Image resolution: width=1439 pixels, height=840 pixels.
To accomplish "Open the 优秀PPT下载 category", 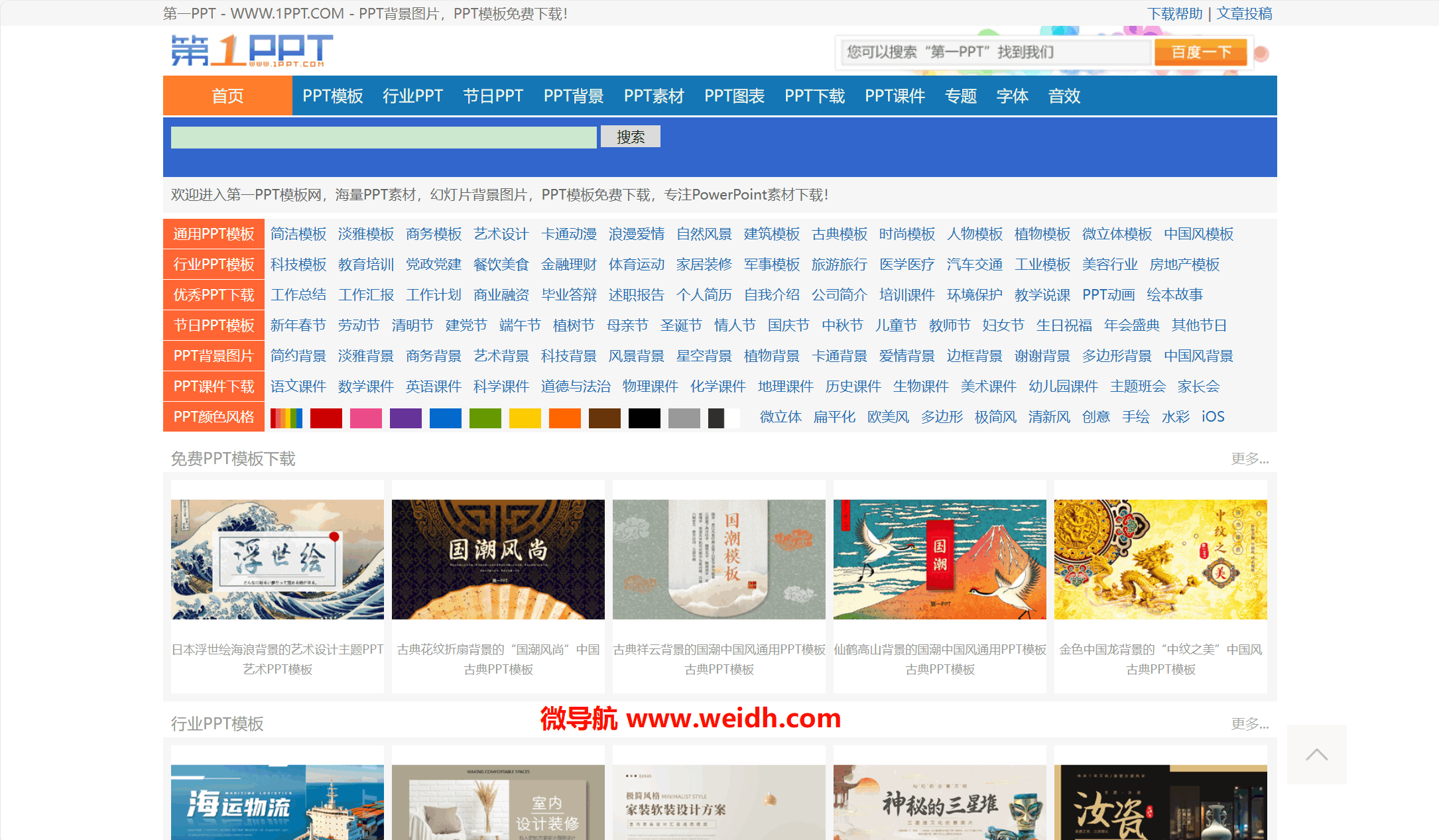I will (214, 295).
